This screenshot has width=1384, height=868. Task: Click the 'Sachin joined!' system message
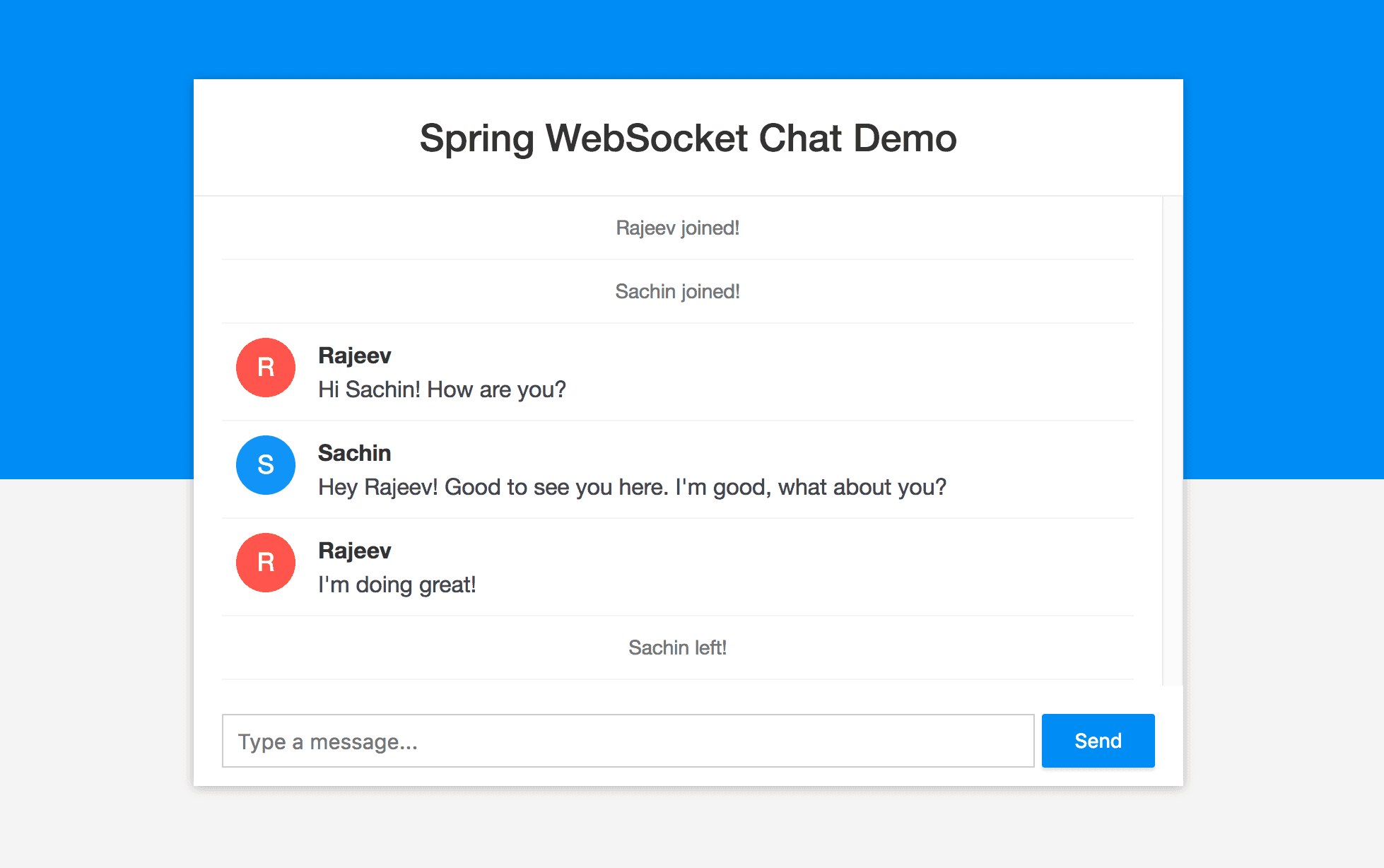[x=678, y=291]
